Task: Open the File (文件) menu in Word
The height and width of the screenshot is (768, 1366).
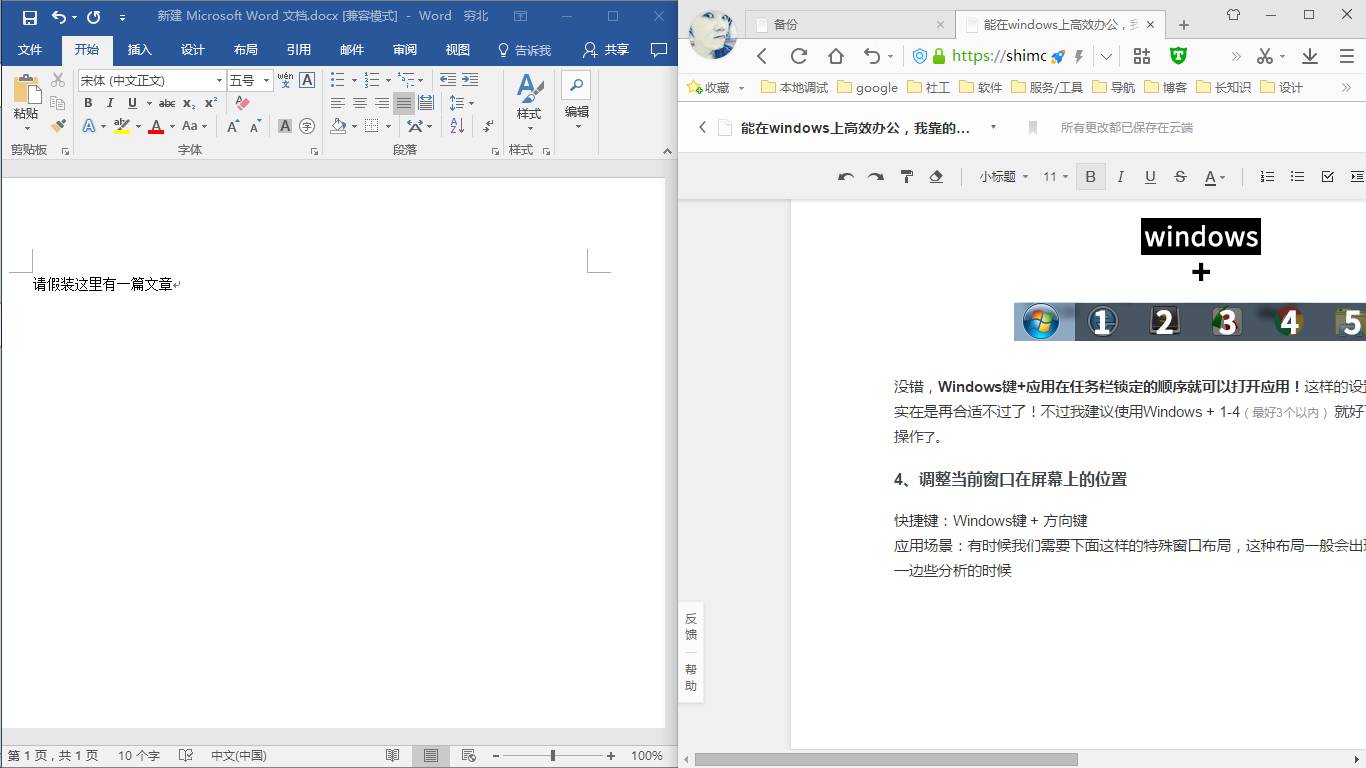Action: (30, 50)
